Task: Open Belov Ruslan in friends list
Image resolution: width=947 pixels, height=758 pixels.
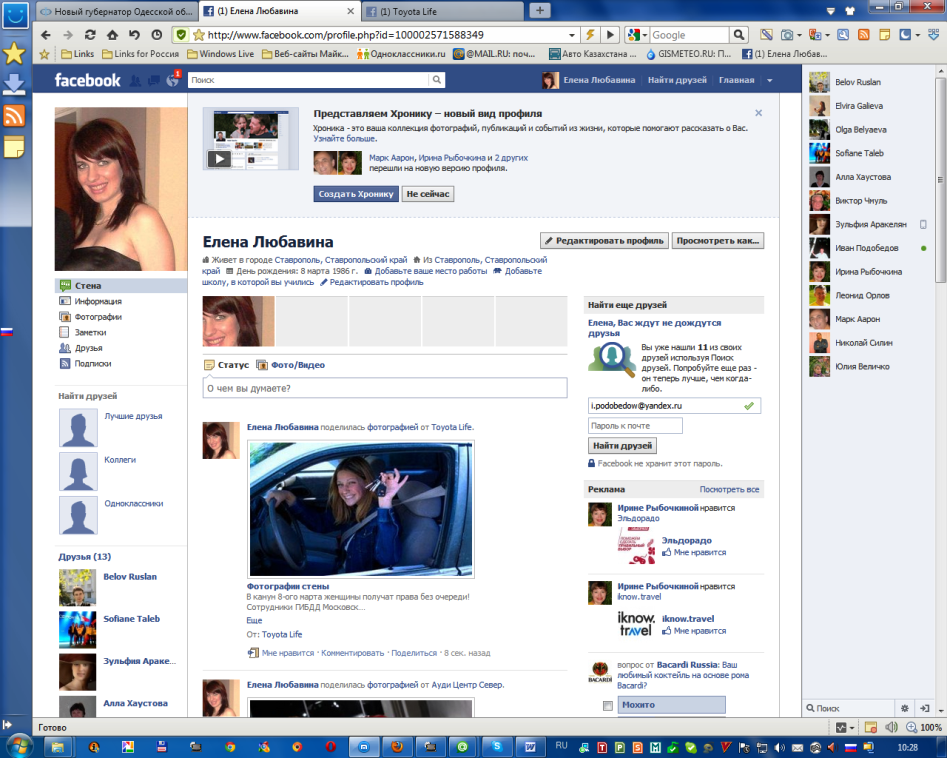Action: pyautogui.click(x=130, y=576)
